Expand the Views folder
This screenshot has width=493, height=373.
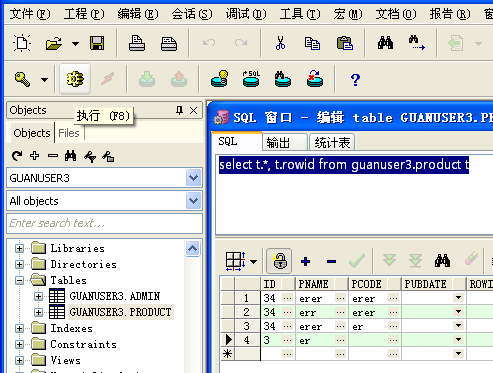point(19,360)
